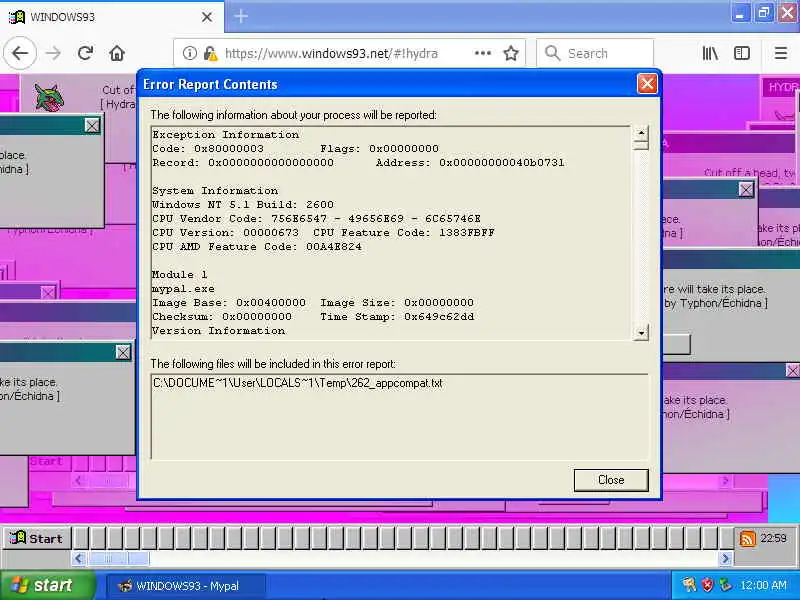
Task: Click the URL address bar text
Action: 331,54
